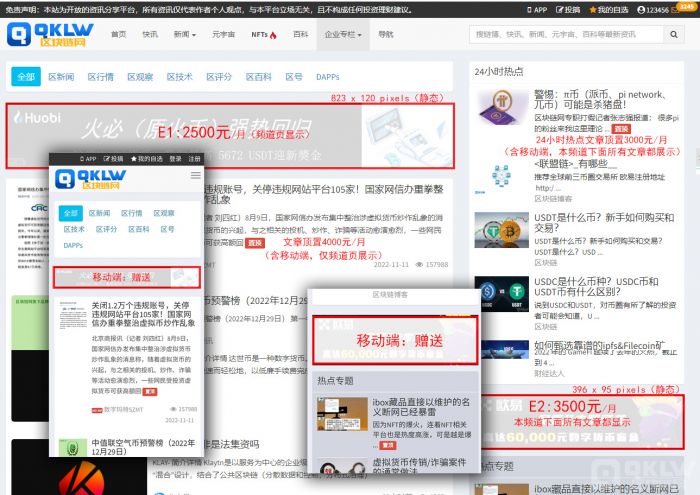Select the 区观察 category tab
Image resolution: width=700 pixels, height=495 pixels.
tap(140, 77)
